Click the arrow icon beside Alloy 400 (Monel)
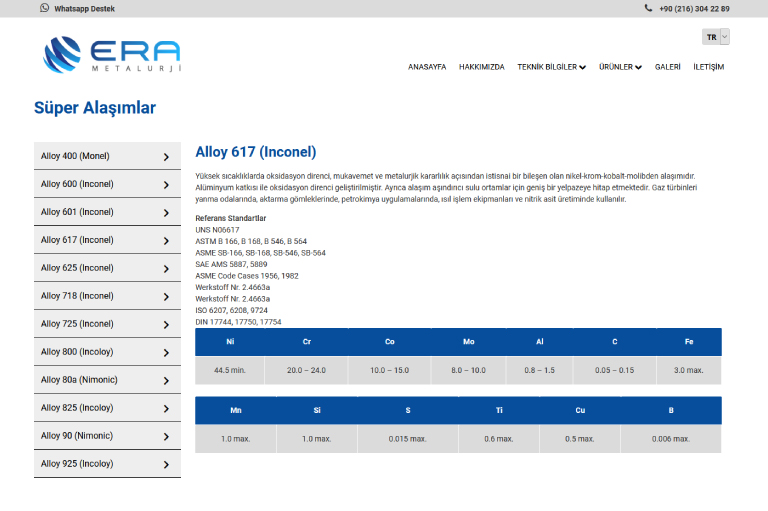This screenshot has height=511, width=768. click(166, 157)
